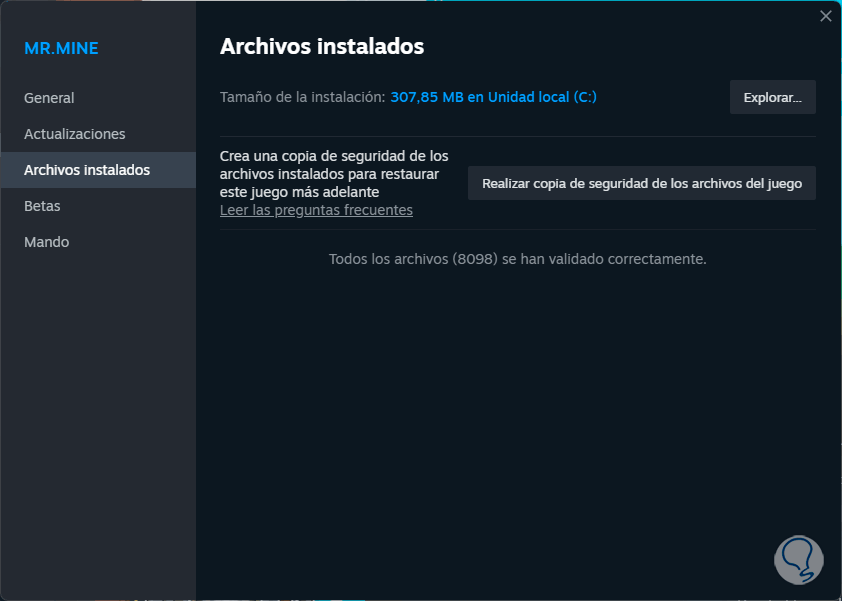Click the Explorar... button
Screen dimensions: 842x601
click(x=772, y=97)
